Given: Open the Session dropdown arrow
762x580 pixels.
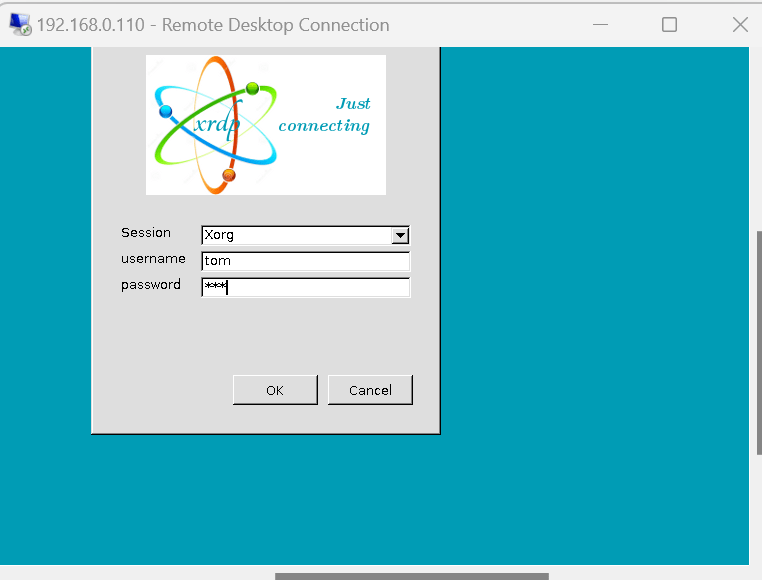Looking at the screenshot, I should pyautogui.click(x=401, y=236).
